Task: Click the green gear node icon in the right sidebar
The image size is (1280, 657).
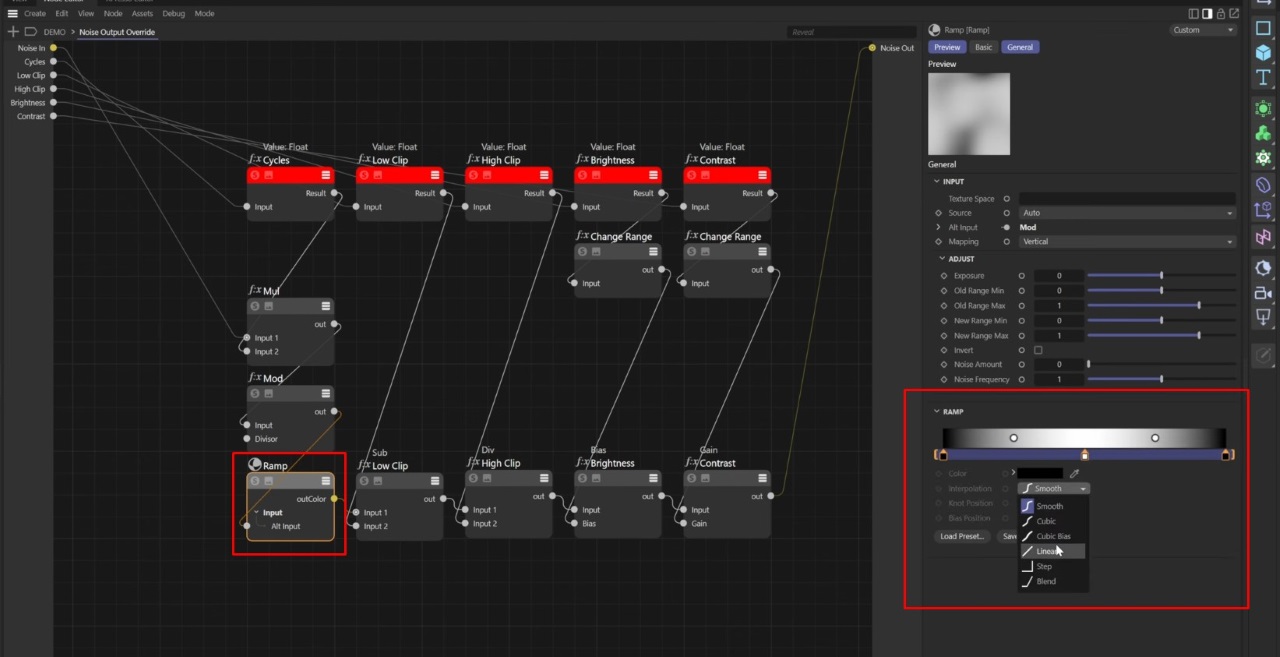Action: tap(1263, 157)
